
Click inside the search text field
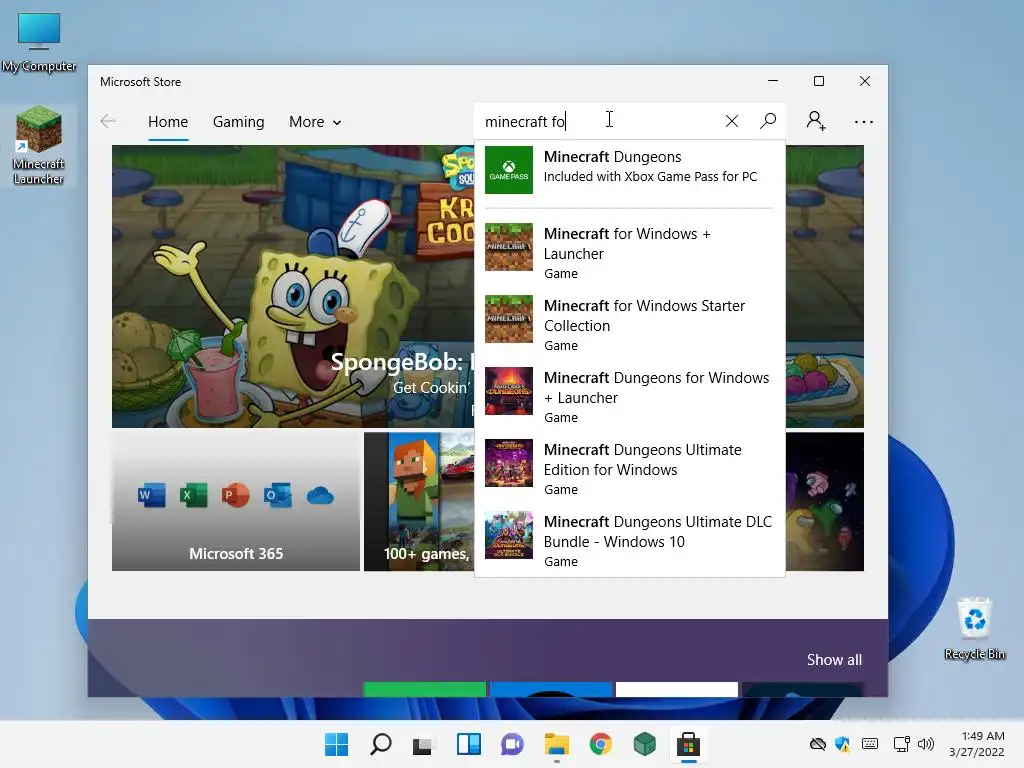tap(598, 121)
